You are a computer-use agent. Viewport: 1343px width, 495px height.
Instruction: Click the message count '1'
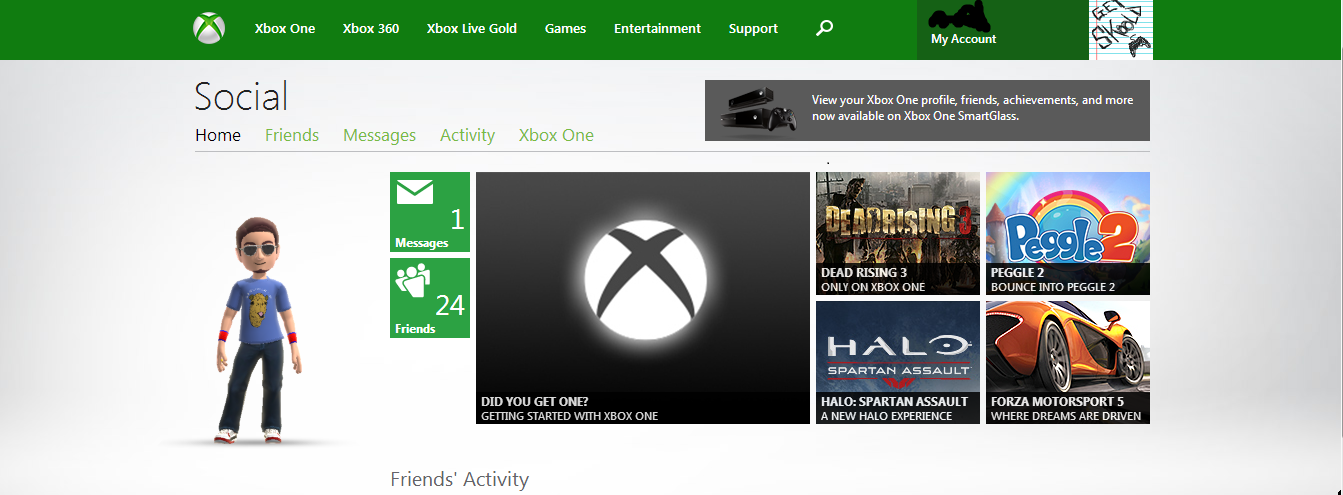coord(457,219)
